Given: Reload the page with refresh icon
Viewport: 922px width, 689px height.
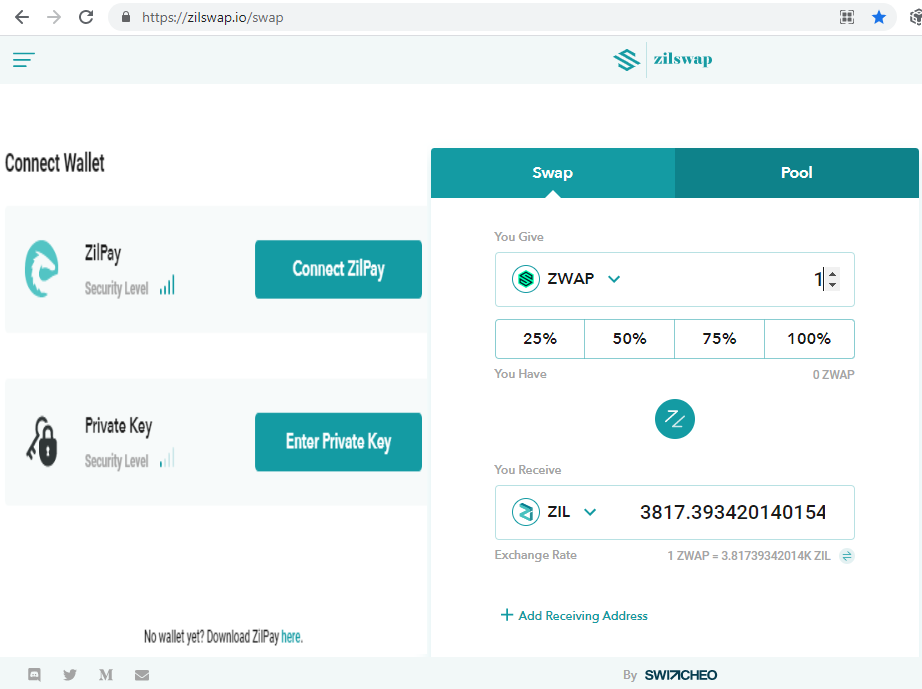Looking at the screenshot, I should click(x=86, y=17).
